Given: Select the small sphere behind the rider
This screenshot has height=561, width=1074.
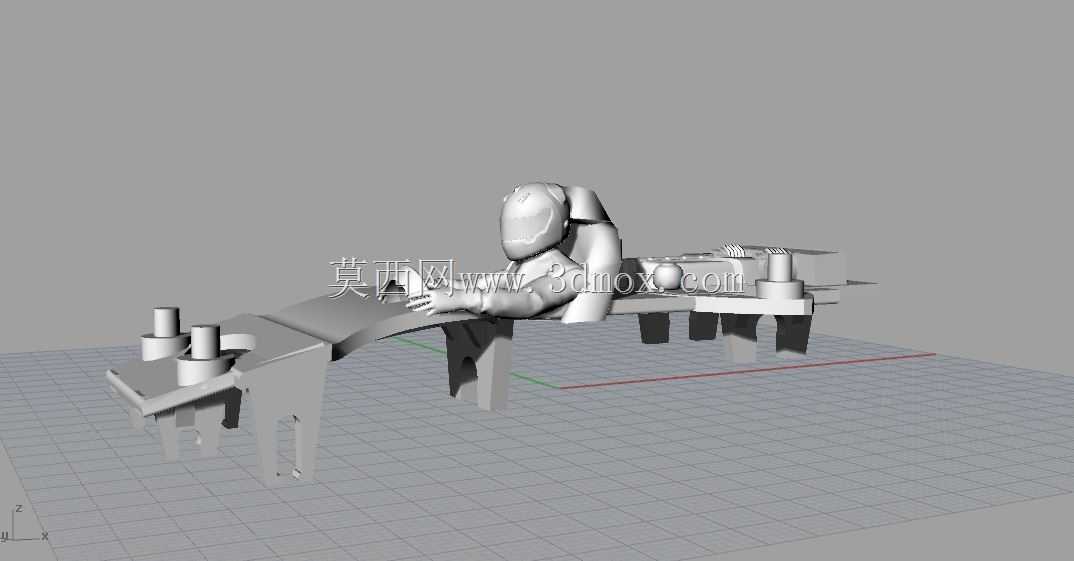Looking at the screenshot, I should coord(666,276).
